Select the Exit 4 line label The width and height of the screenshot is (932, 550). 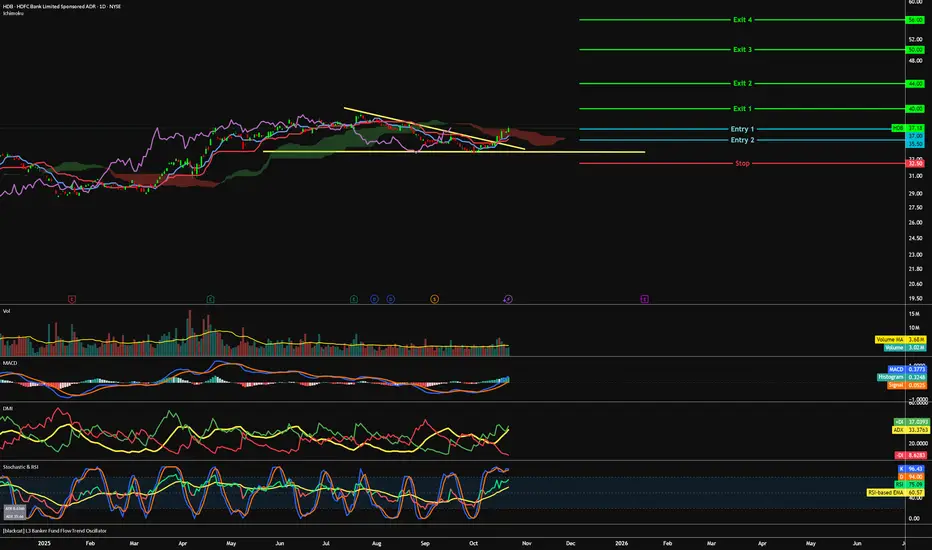point(742,20)
